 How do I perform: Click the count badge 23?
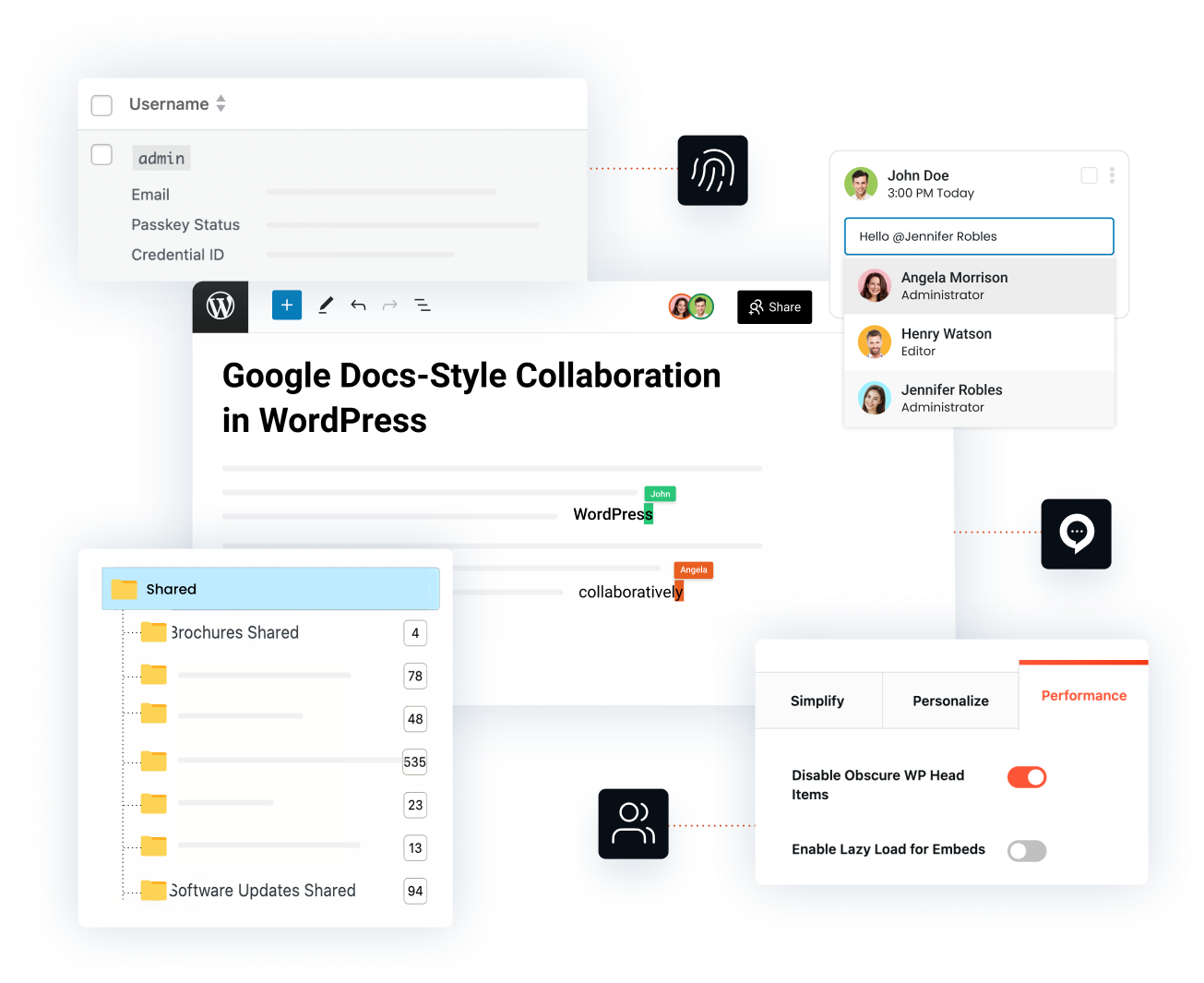click(415, 805)
